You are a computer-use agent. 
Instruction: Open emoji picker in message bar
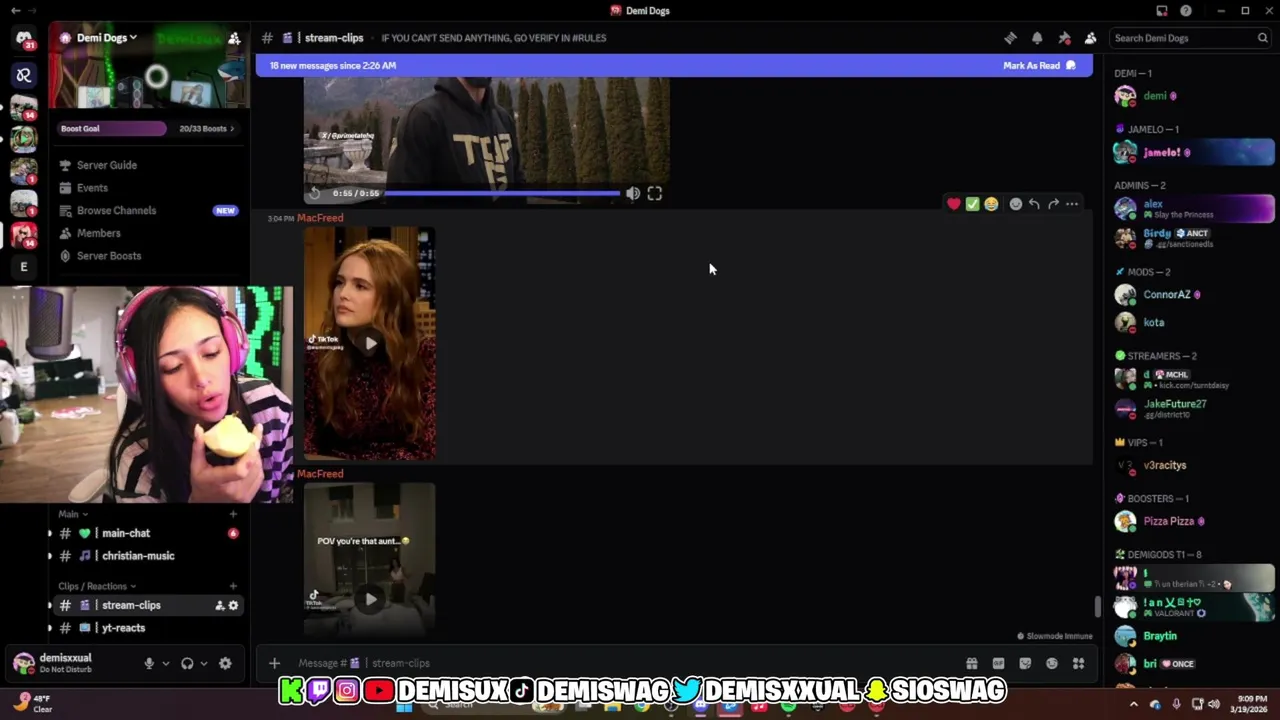(1052, 663)
